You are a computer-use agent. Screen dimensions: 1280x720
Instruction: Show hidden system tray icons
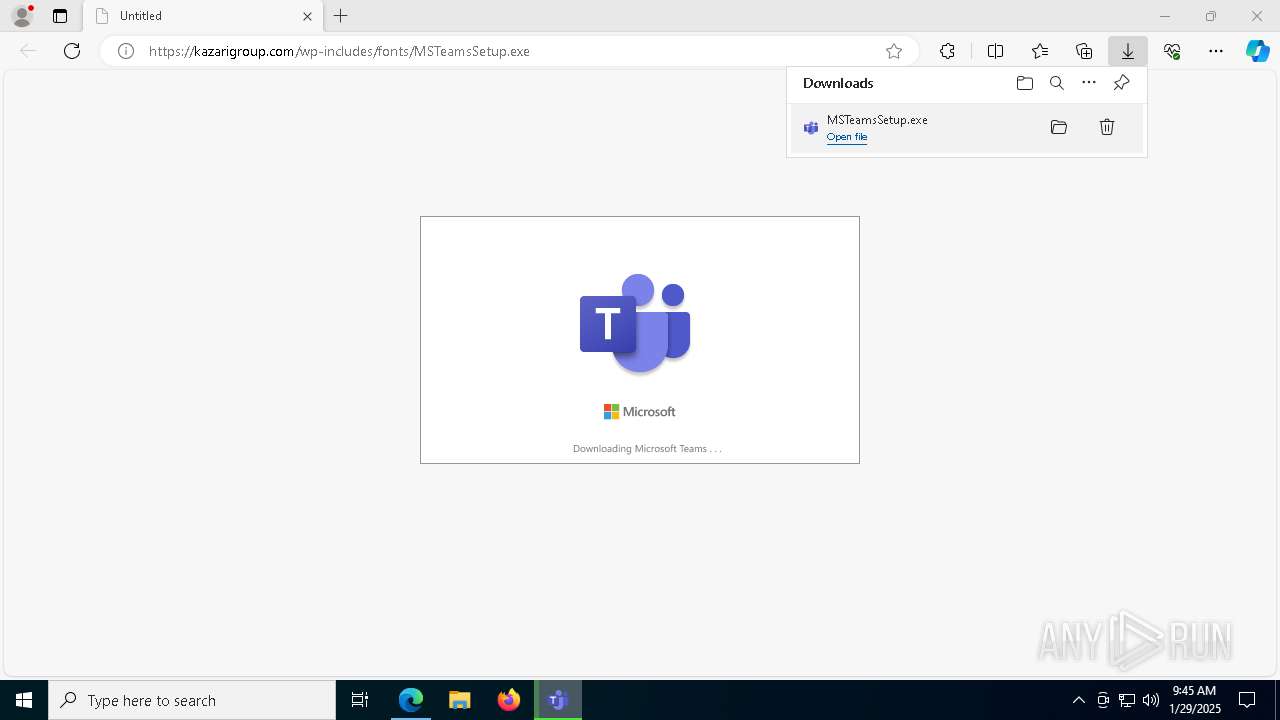point(1078,700)
